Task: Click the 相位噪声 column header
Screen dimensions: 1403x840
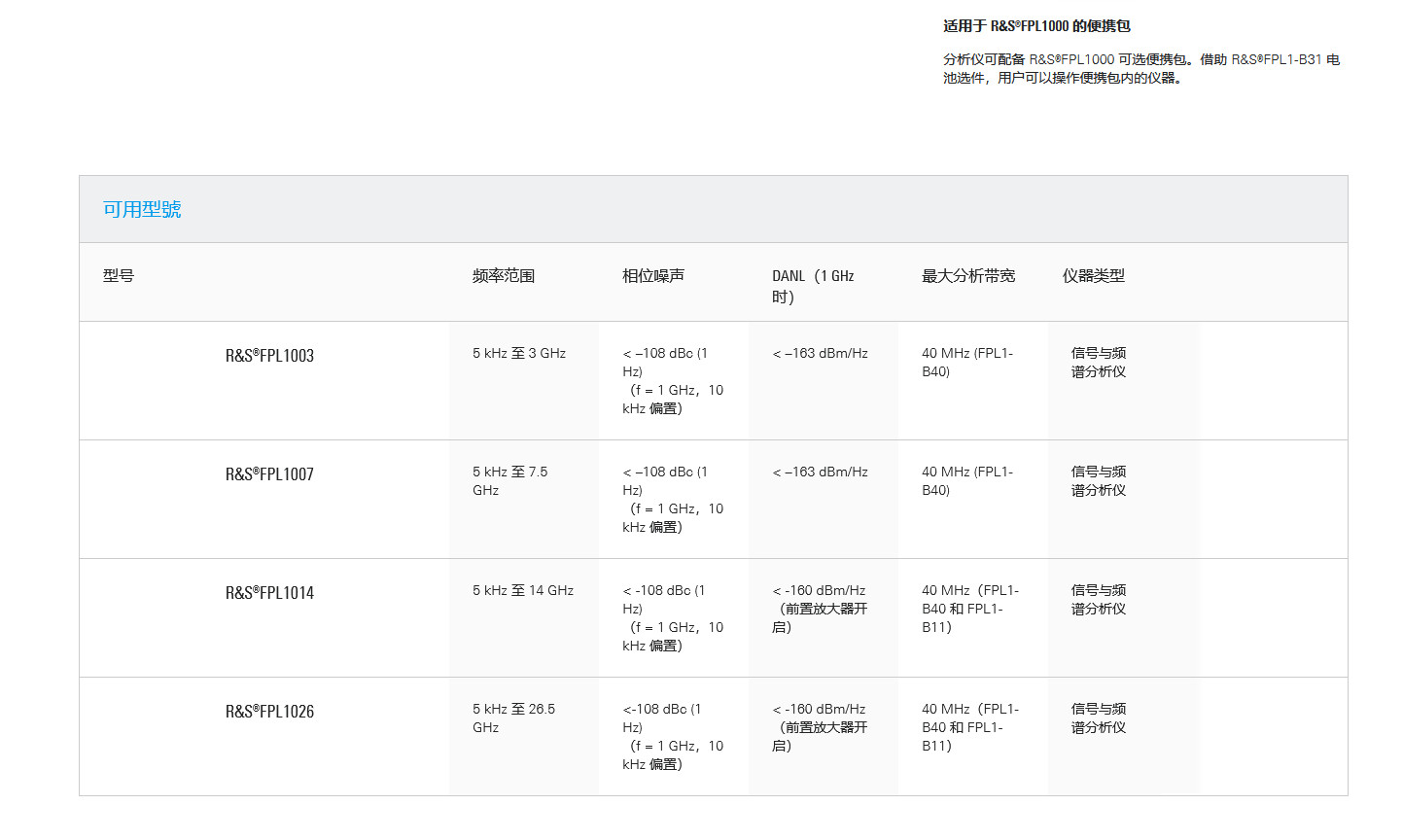Action: point(653,276)
